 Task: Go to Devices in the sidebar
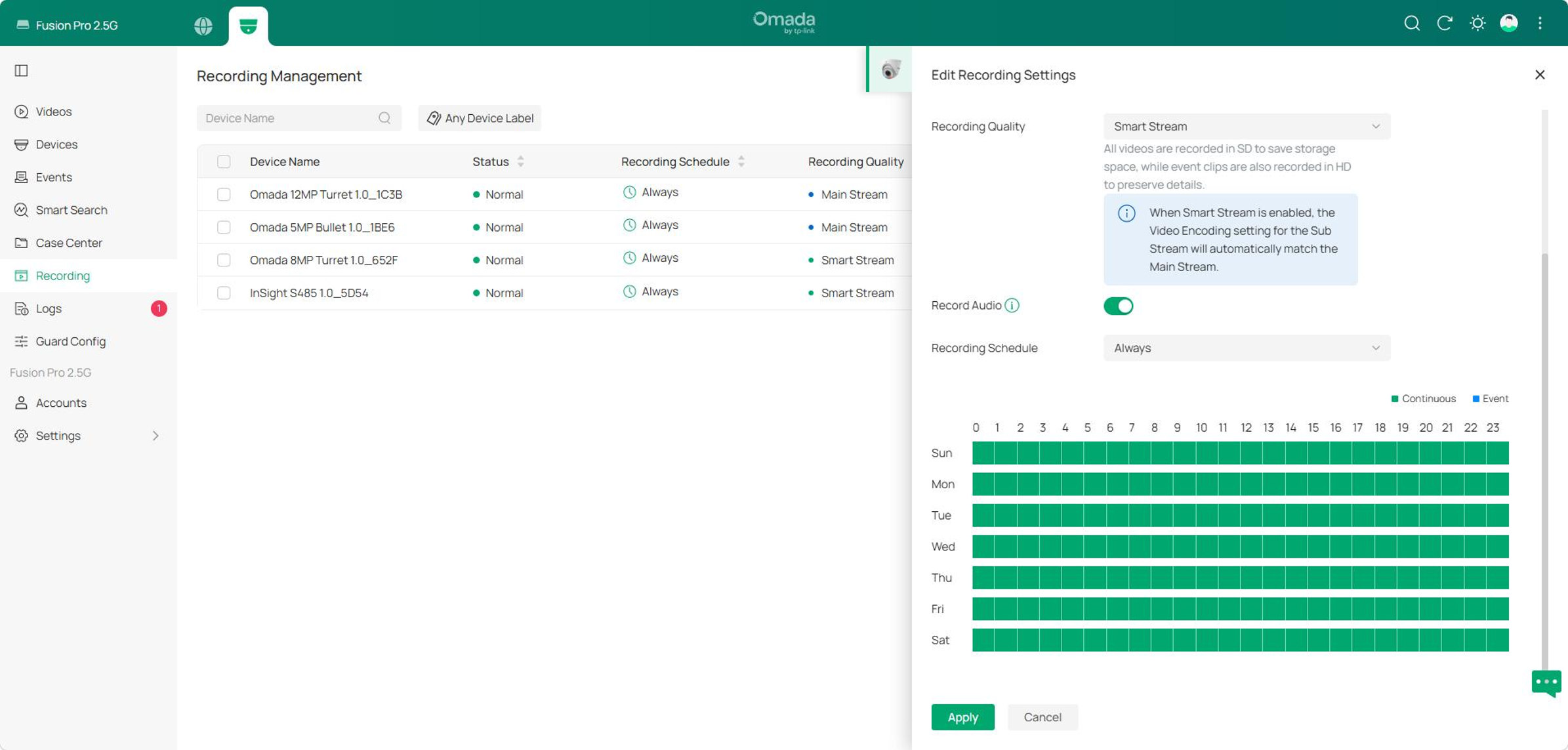[89, 144]
